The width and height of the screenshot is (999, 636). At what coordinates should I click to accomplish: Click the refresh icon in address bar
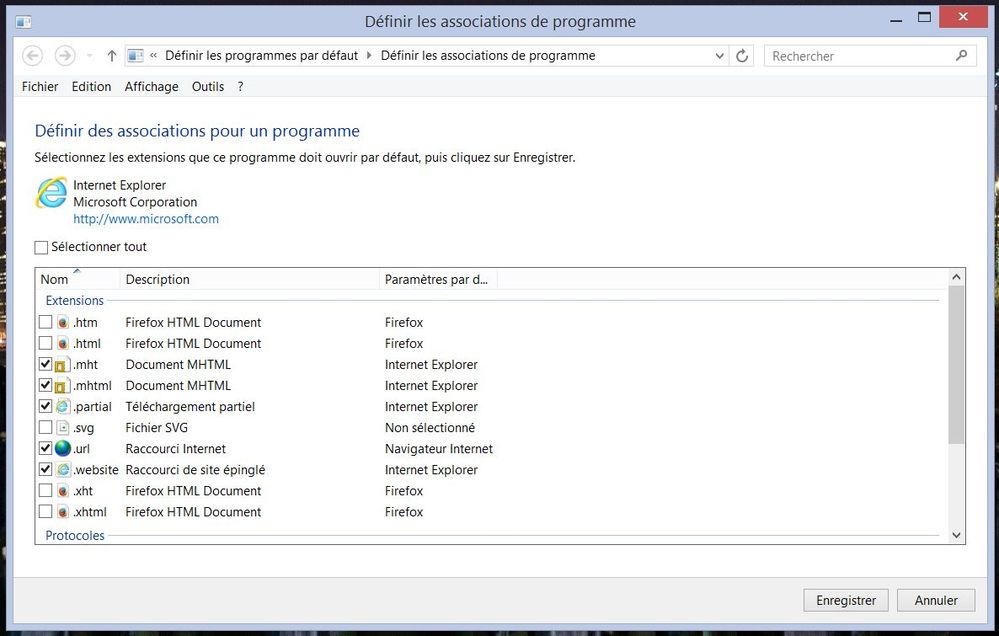[x=742, y=56]
